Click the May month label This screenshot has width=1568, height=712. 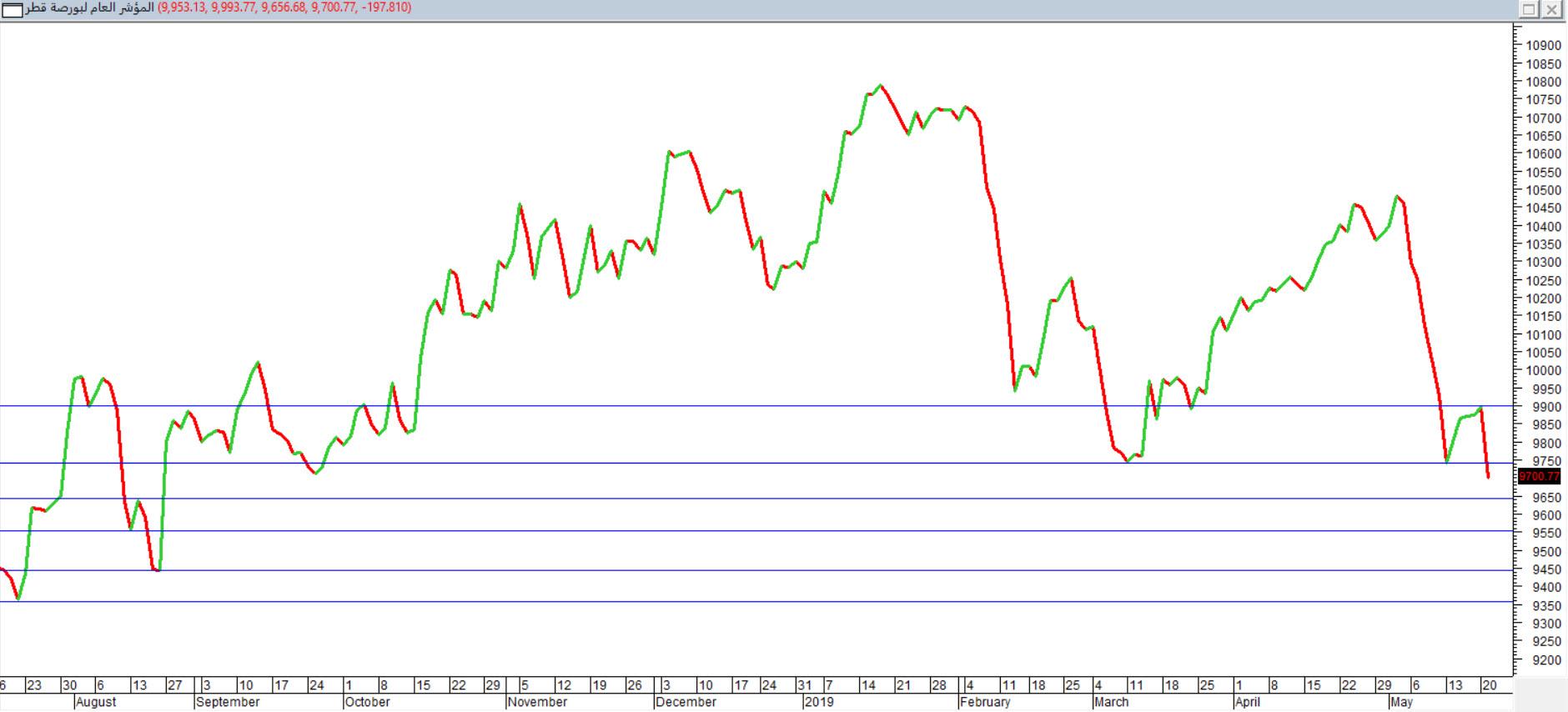1402,702
